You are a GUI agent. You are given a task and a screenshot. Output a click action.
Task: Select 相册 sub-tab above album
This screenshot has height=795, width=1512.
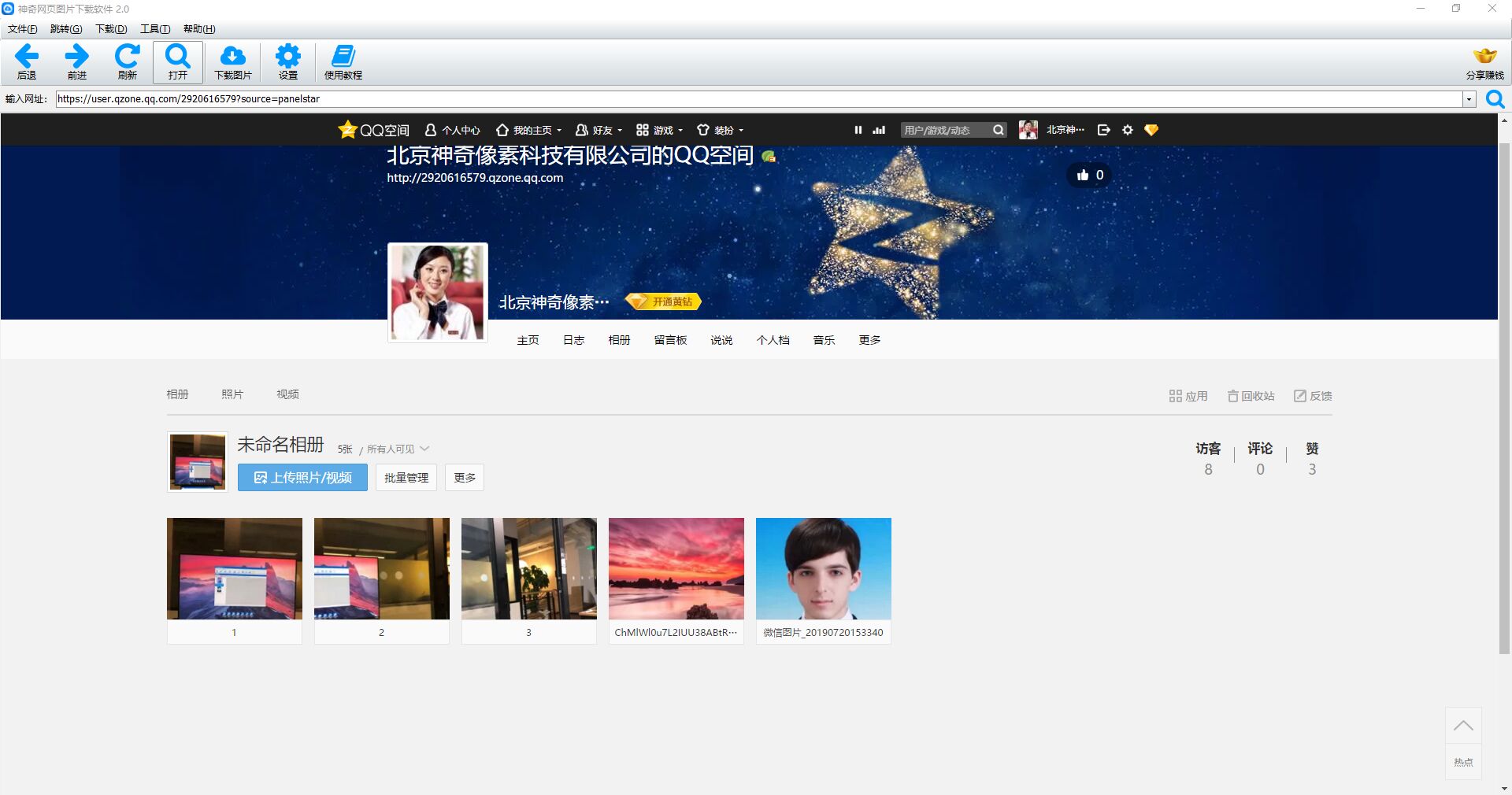click(x=177, y=394)
